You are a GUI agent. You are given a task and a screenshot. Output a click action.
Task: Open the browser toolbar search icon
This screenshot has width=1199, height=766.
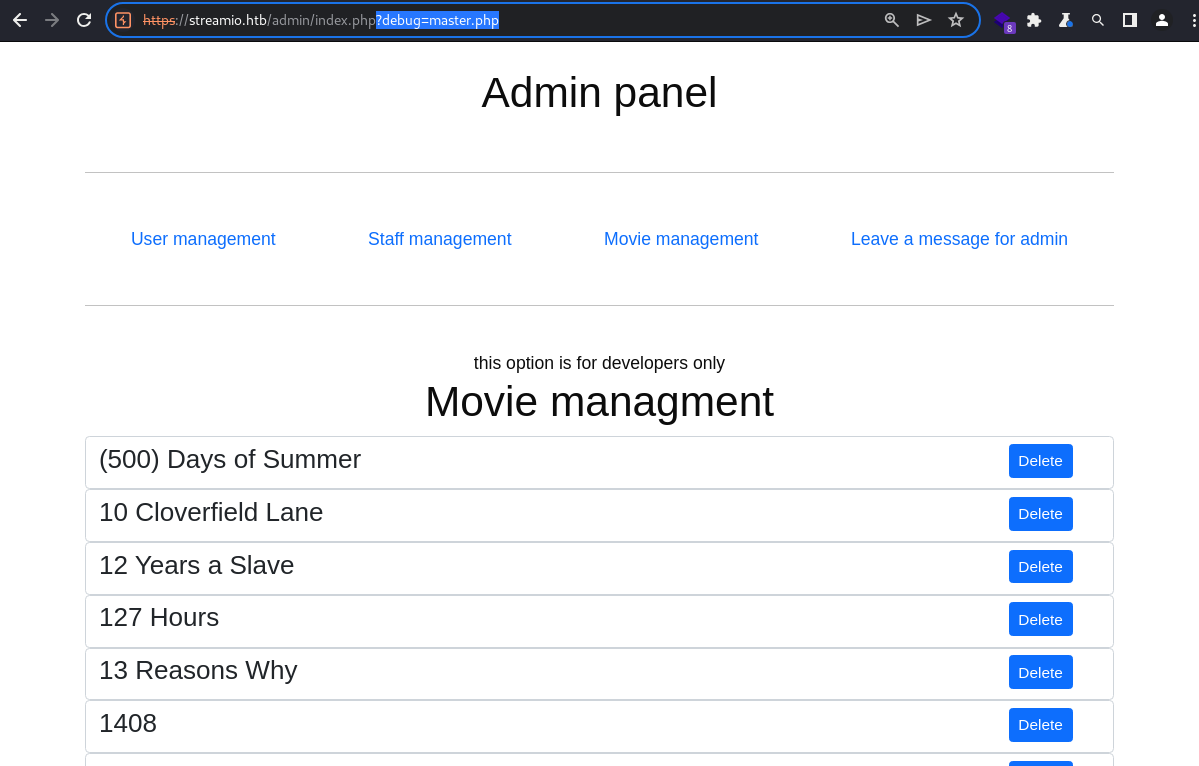click(1097, 21)
